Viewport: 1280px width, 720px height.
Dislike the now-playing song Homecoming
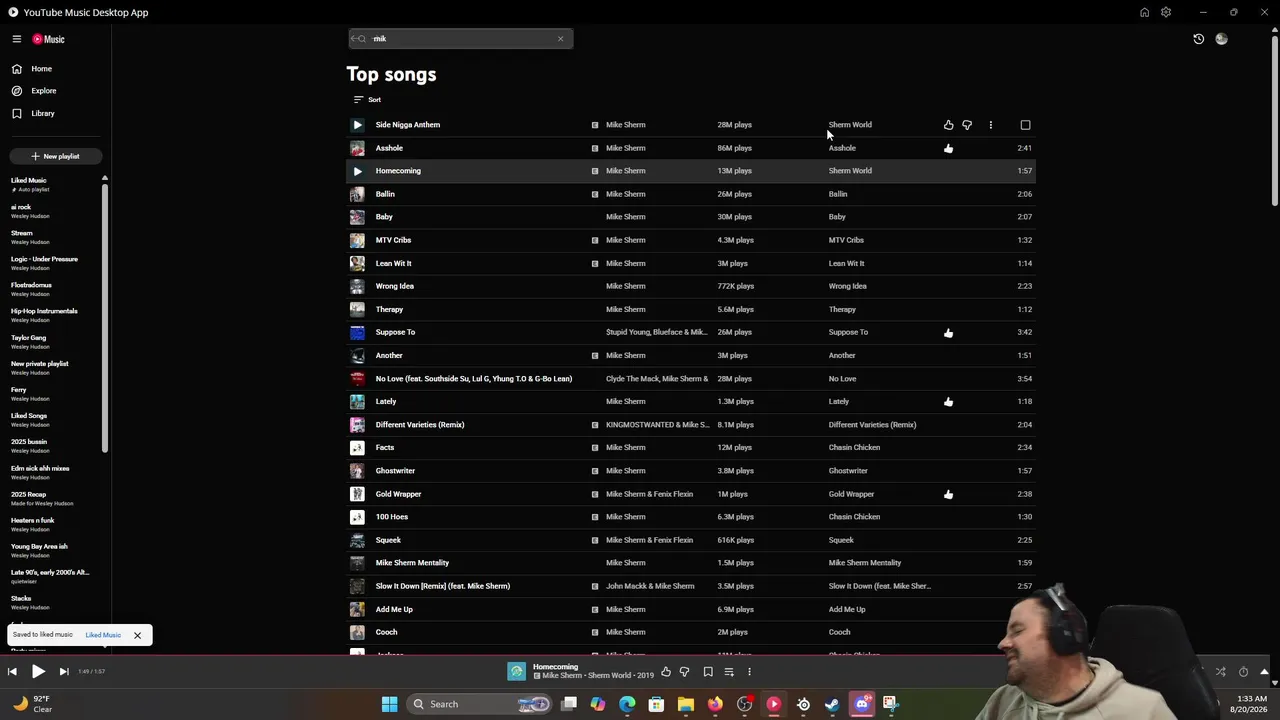pos(684,672)
